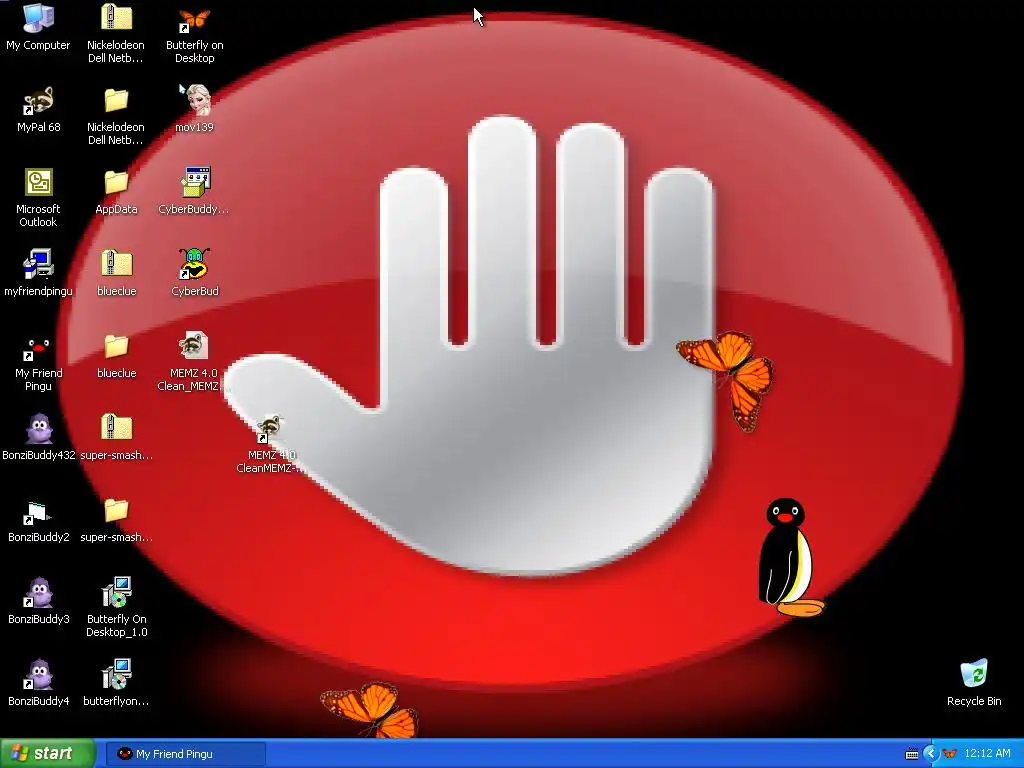Select the myfriendpingu installer icon

click(38, 273)
